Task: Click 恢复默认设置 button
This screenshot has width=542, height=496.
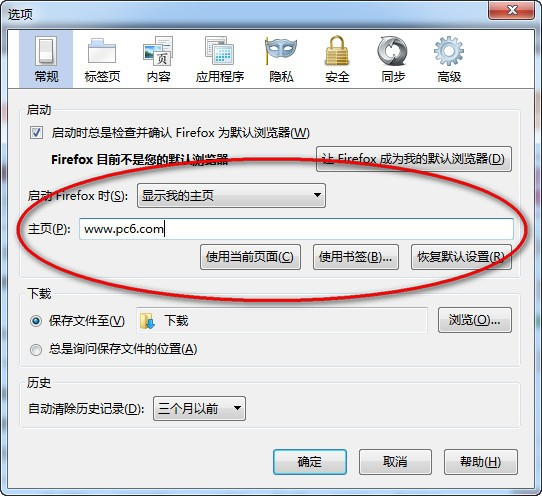Action: (x=461, y=257)
